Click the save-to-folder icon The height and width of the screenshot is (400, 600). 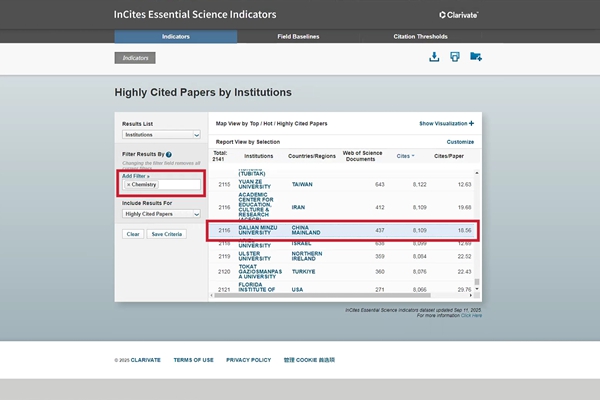[x=476, y=57]
